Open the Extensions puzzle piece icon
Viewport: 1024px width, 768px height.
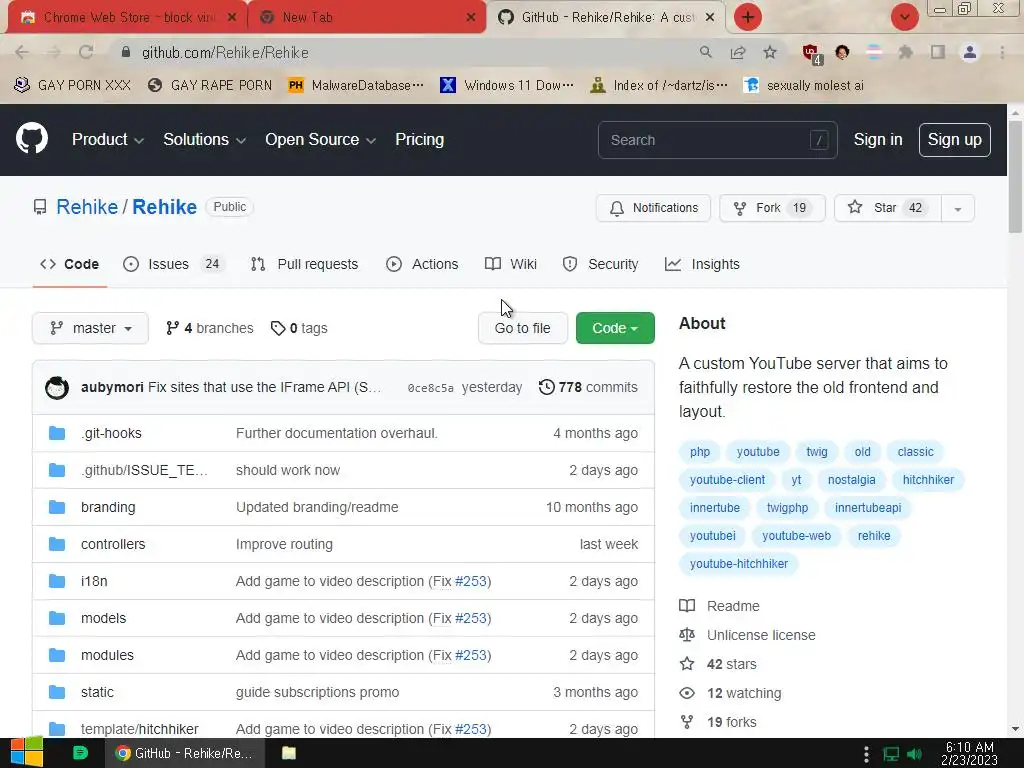[905, 52]
